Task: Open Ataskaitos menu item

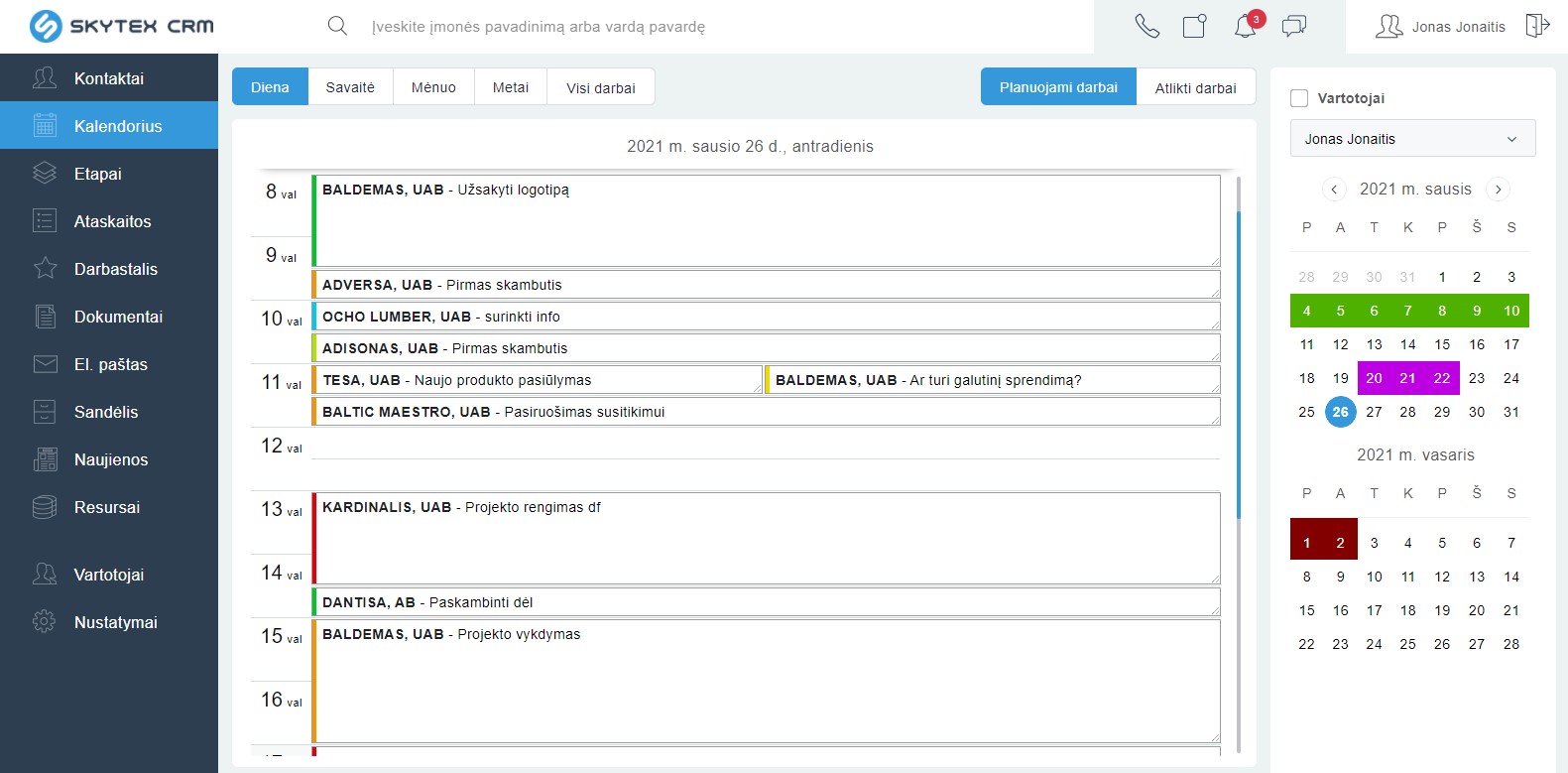Action: (109, 220)
